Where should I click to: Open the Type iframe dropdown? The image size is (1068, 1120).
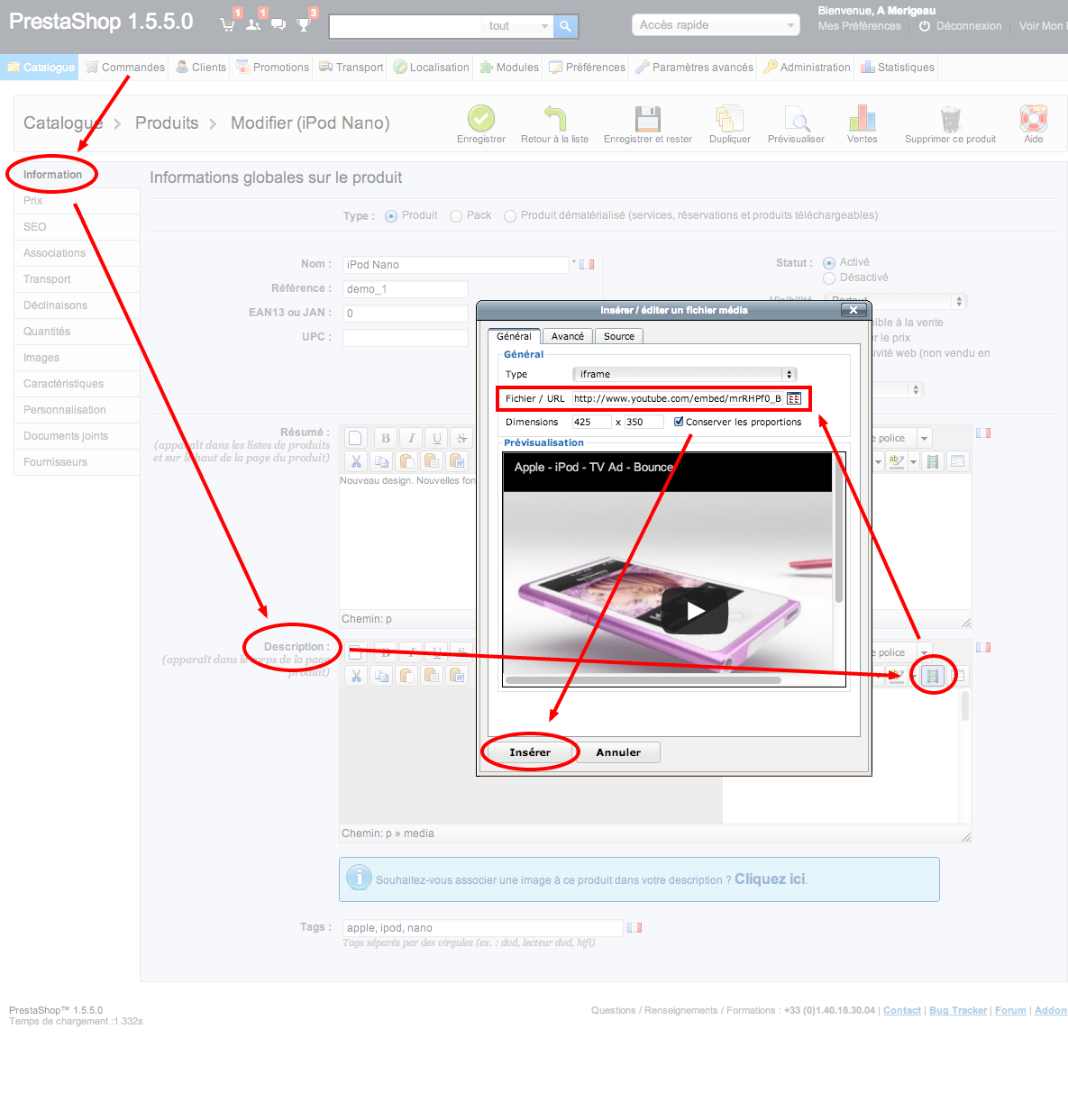click(685, 374)
